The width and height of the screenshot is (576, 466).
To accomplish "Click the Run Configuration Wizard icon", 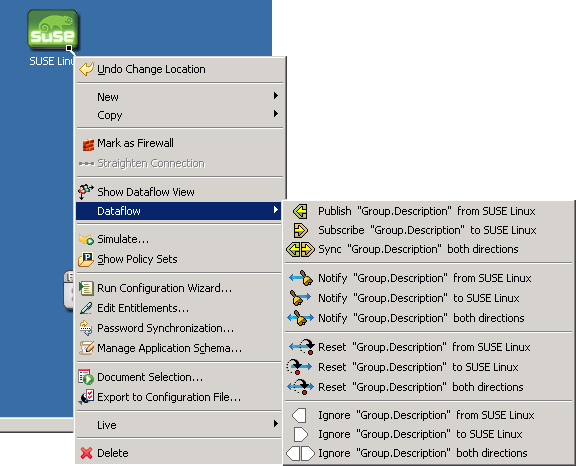I will [86, 288].
